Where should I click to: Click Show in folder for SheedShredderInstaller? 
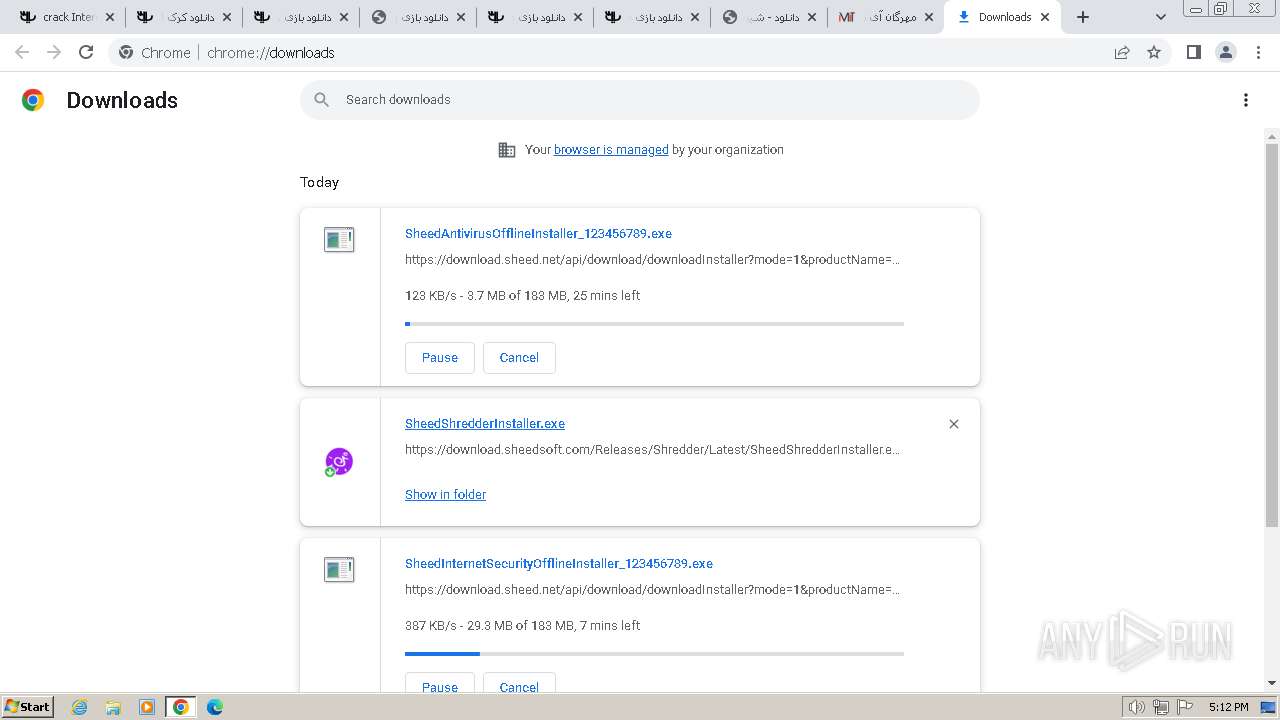click(445, 495)
